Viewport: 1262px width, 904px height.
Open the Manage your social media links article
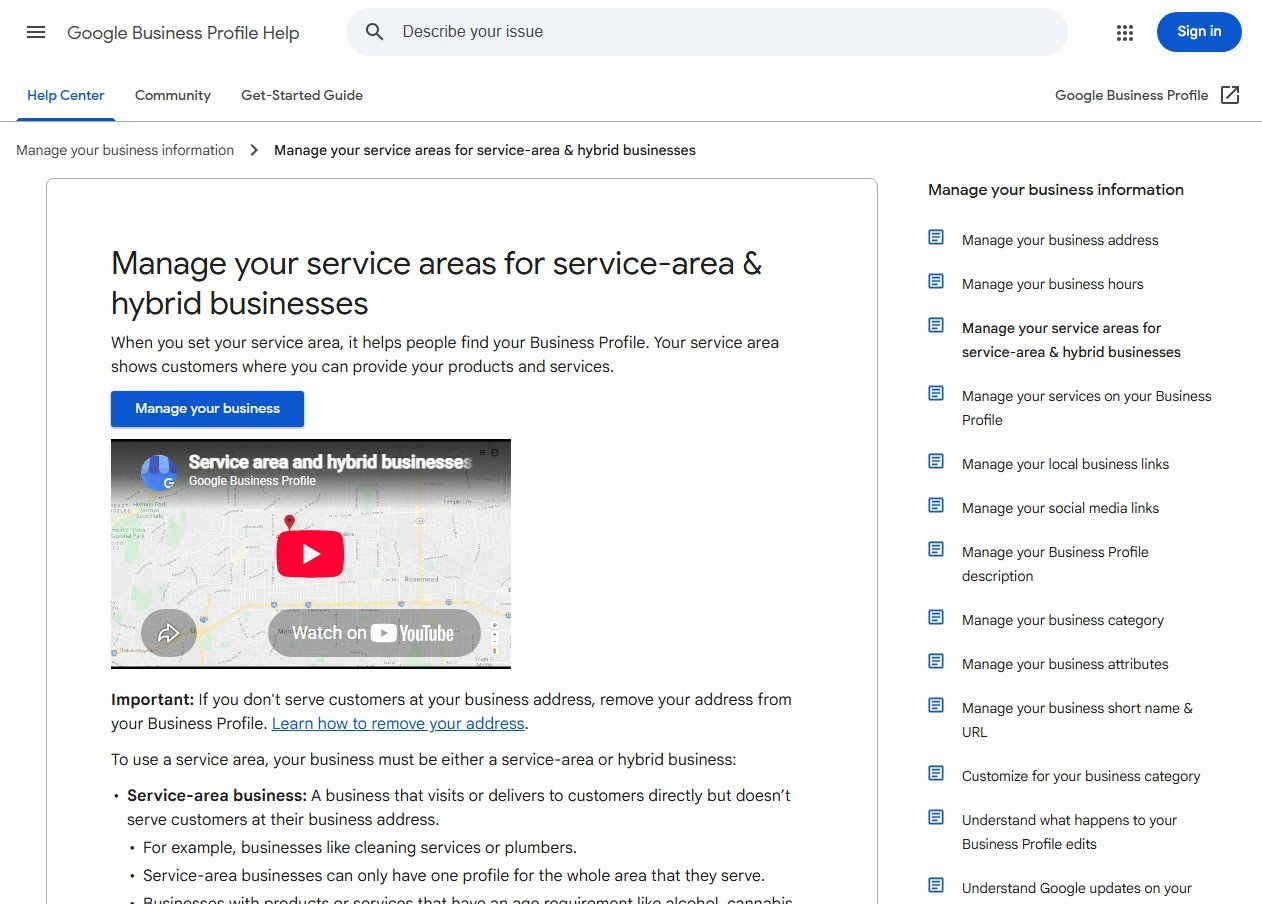1060,508
